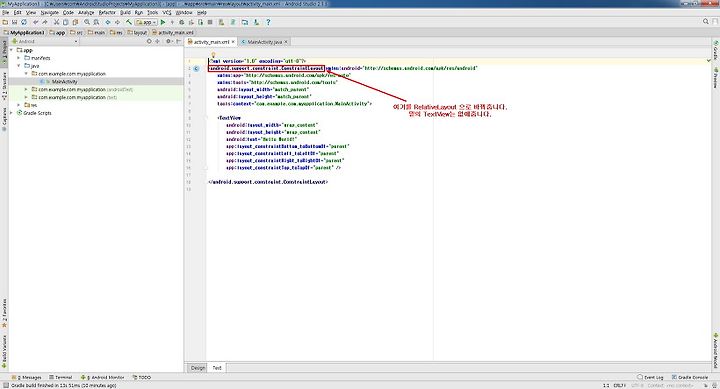Switch to the Text view tab
720x389 pixels.
coord(217,368)
